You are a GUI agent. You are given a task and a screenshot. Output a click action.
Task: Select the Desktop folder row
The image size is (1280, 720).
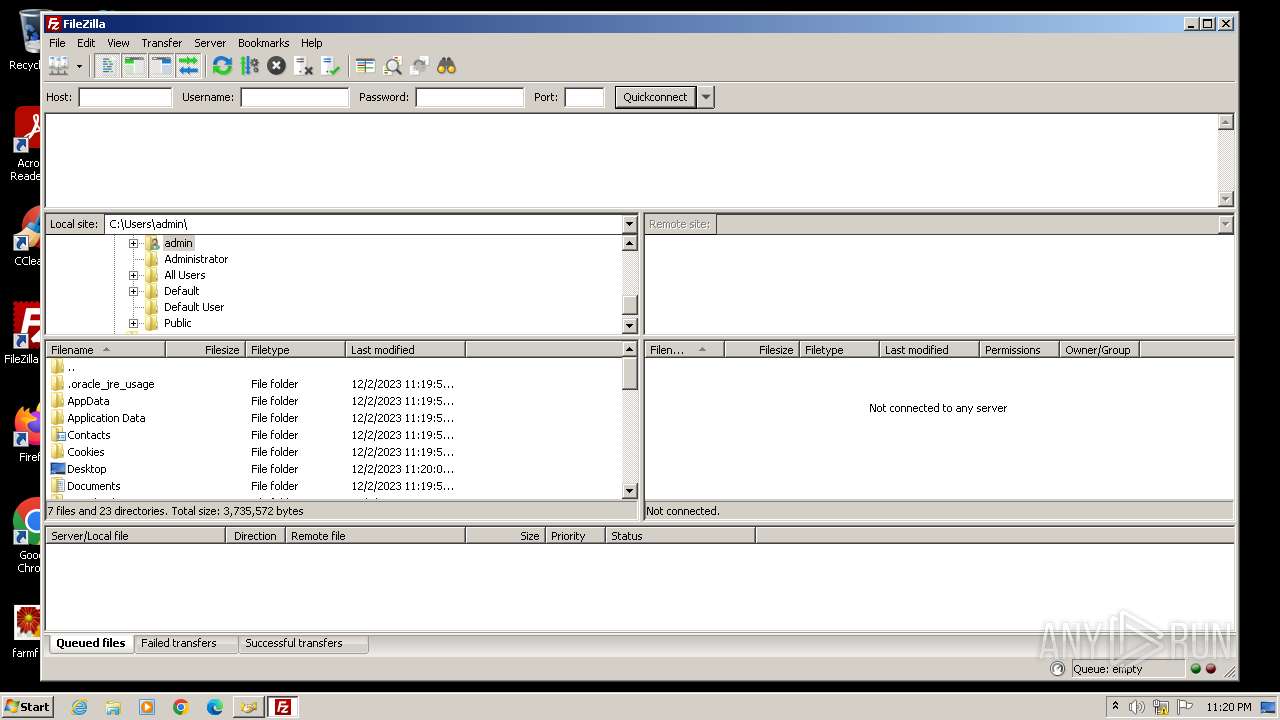334,469
